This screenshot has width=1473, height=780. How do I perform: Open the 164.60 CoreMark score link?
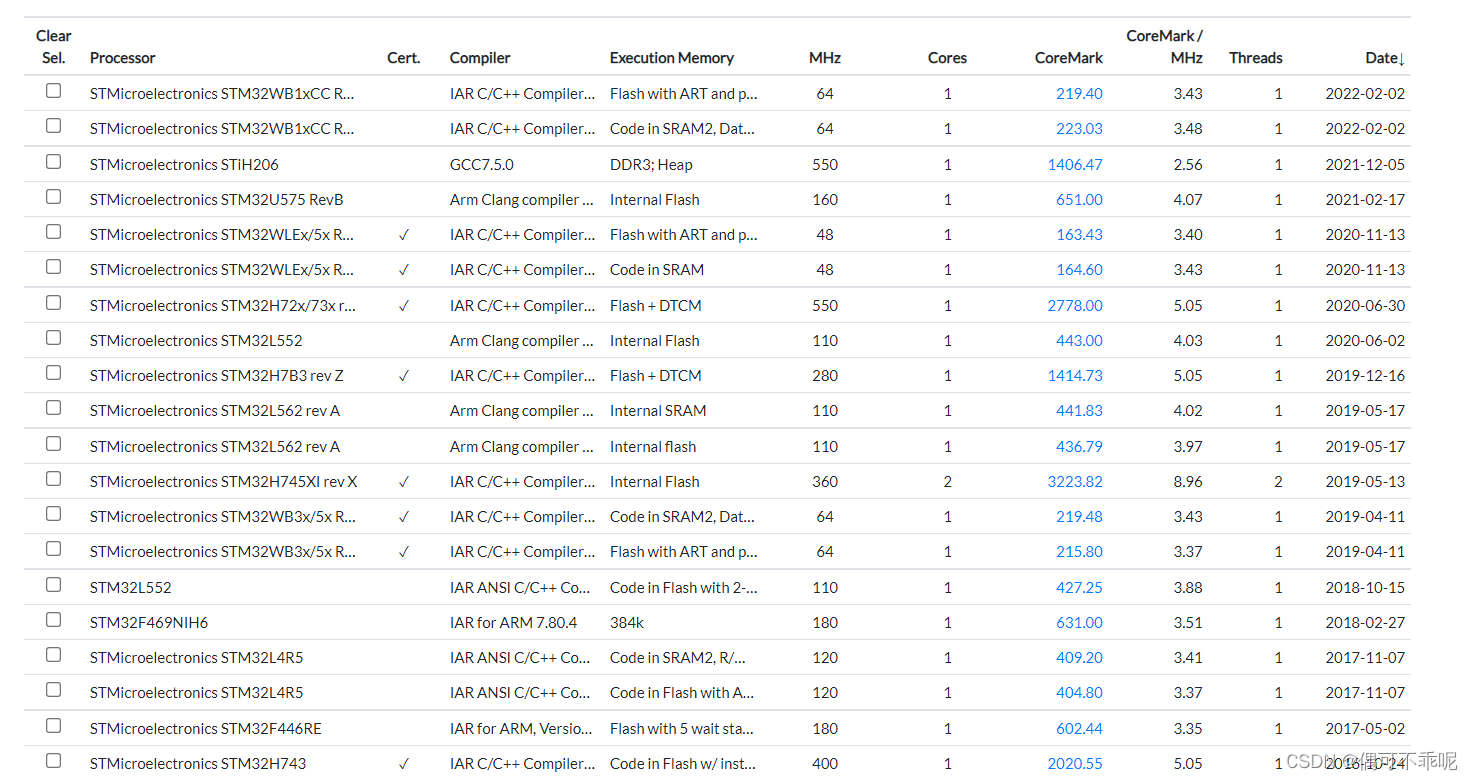tap(1079, 270)
